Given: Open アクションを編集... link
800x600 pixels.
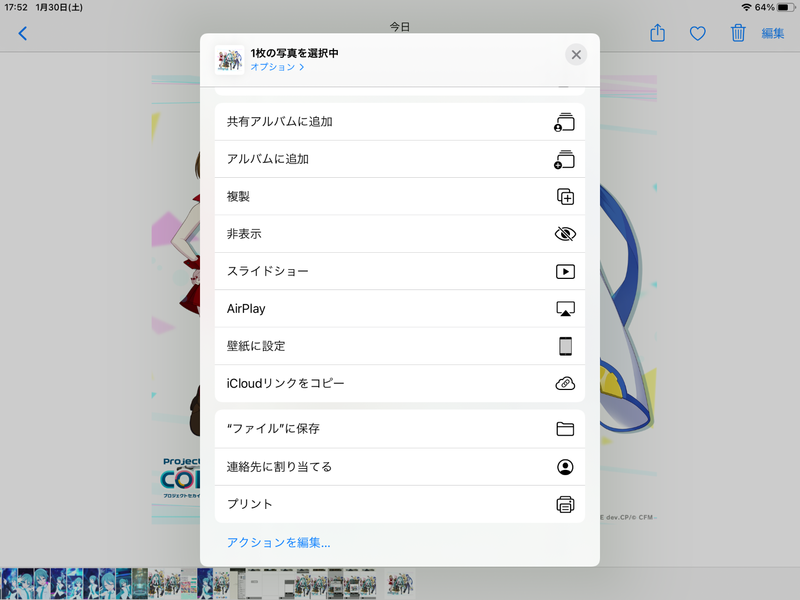Looking at the screenshot, I should point(279,542).
